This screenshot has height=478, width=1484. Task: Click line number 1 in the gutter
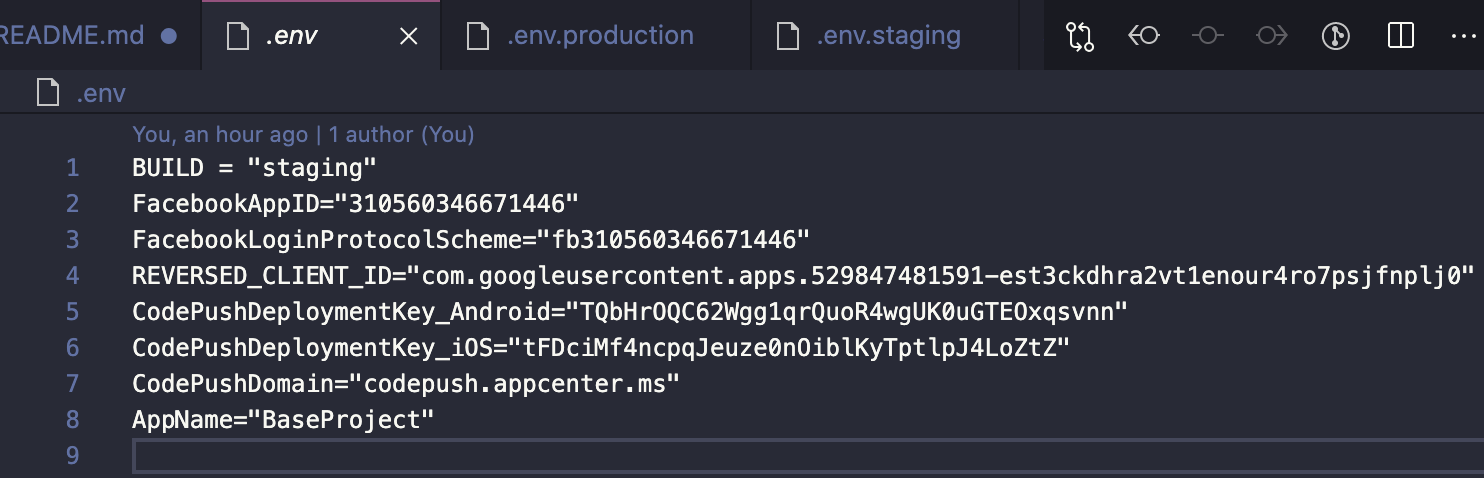click(72, 167)
